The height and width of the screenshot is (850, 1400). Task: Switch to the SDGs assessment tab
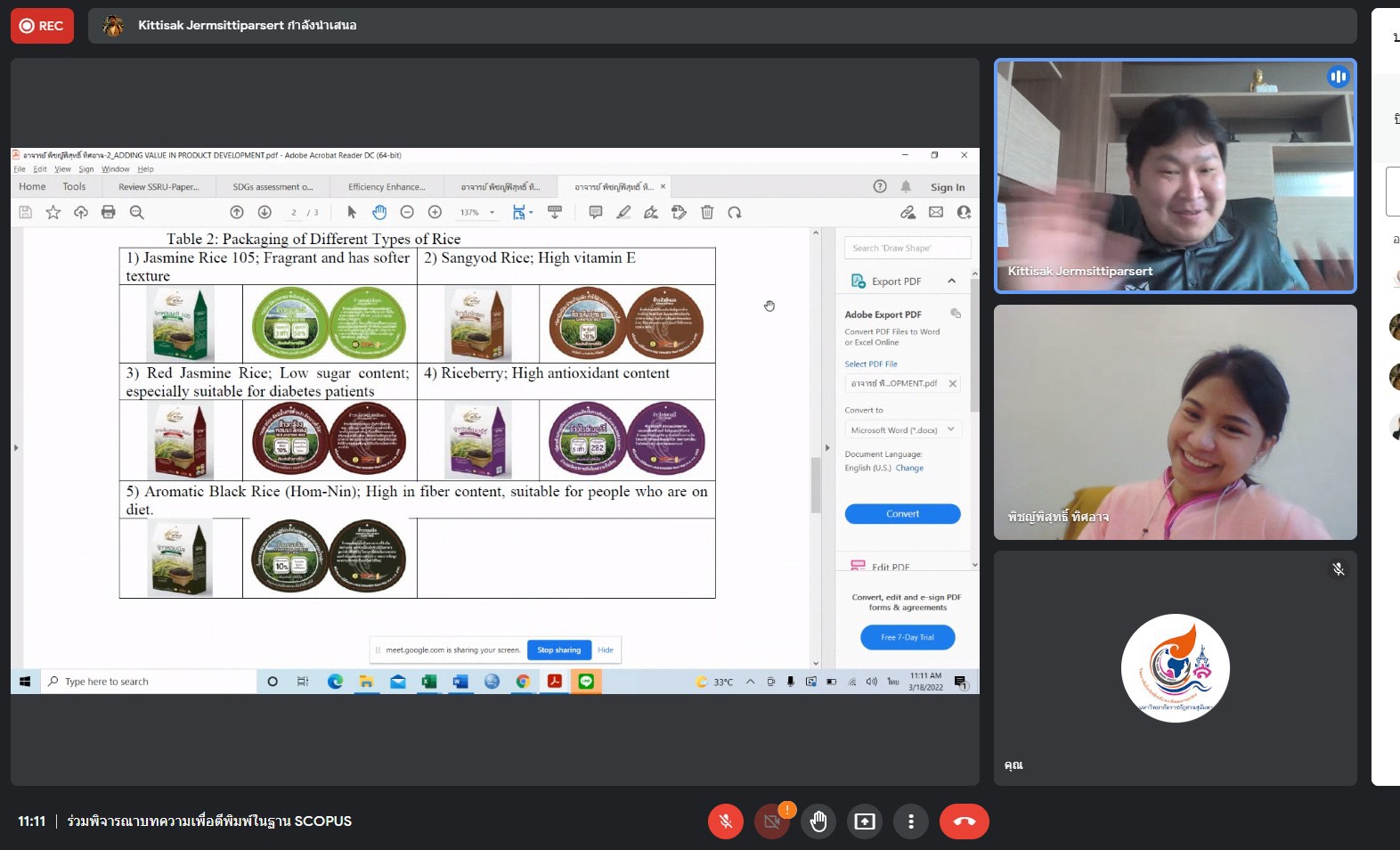(273, 187)
